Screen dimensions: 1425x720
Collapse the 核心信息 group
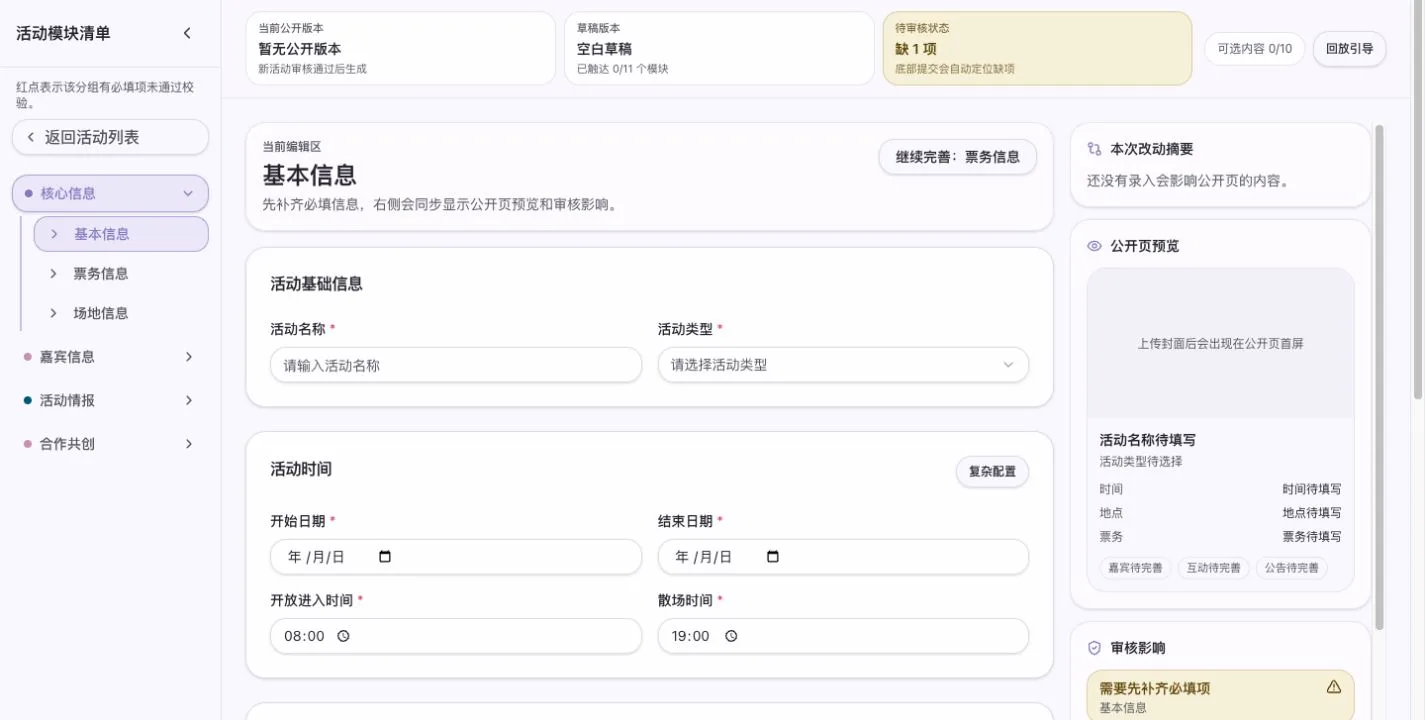[110, 193]
